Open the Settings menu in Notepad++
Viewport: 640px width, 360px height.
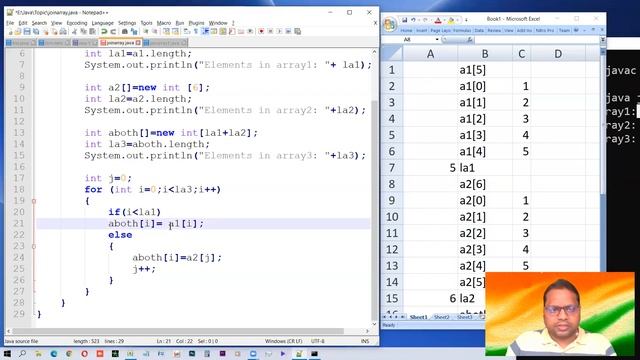[127, 23]
